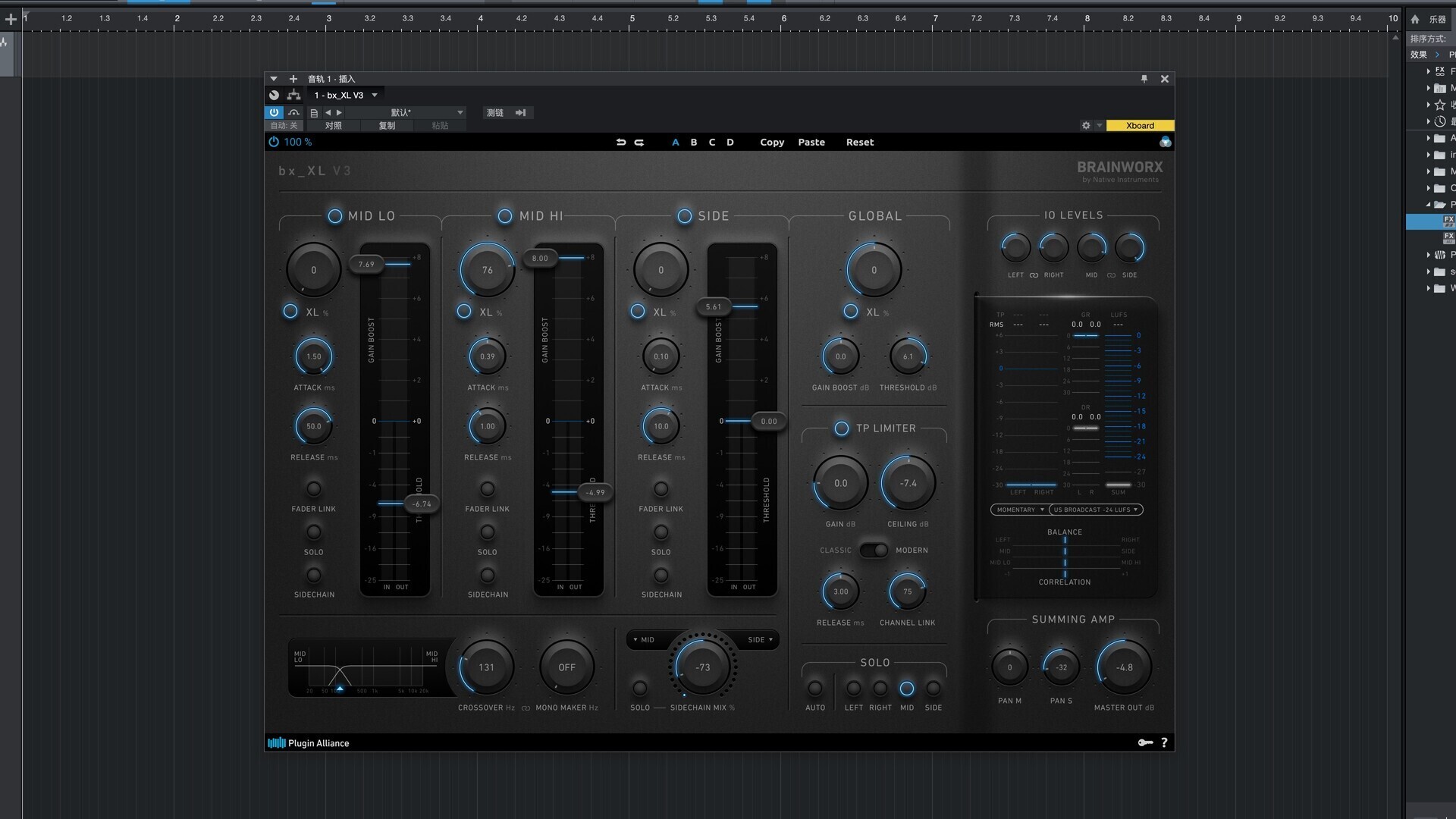Click the automation mode icon beside power button
This screenshot has height=819, width=1456.
click(x=293, y=112)
